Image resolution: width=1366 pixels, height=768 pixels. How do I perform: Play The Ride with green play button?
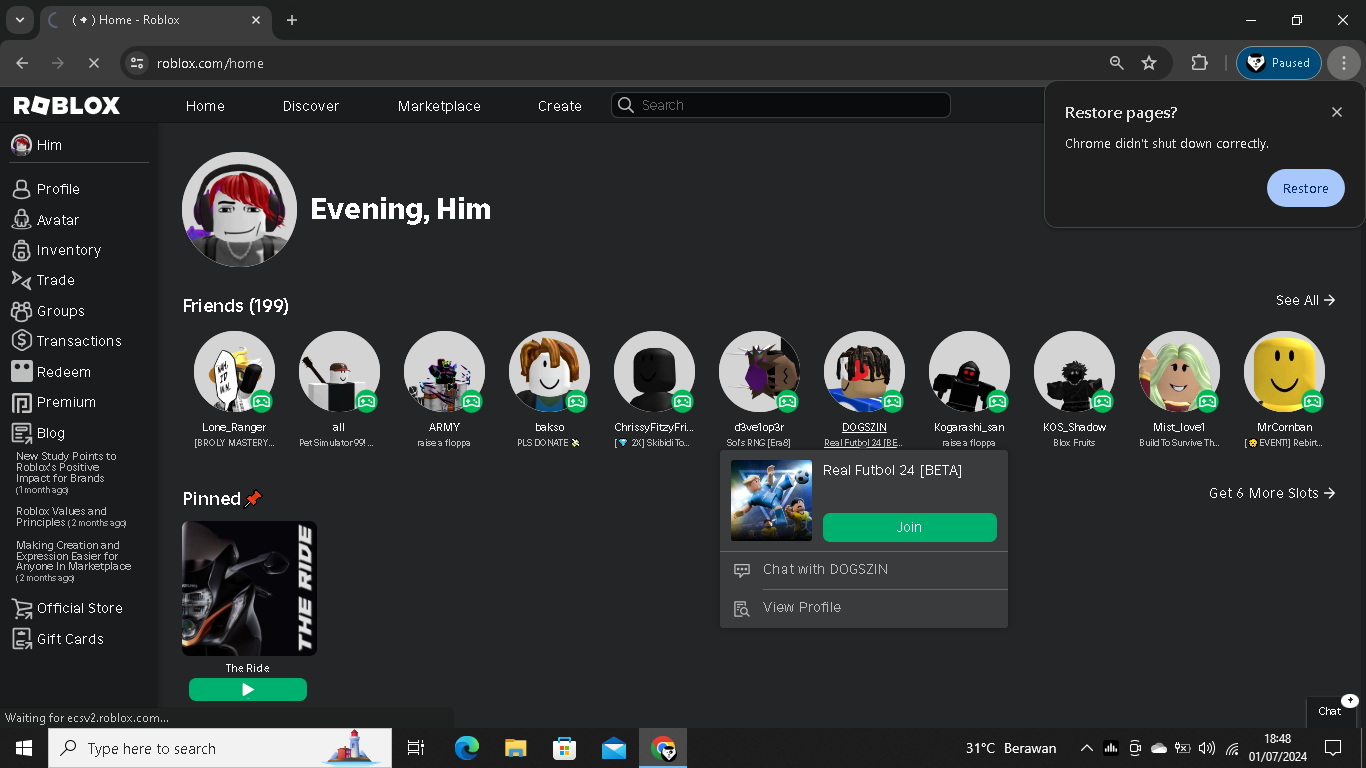[x=248, y=690]
